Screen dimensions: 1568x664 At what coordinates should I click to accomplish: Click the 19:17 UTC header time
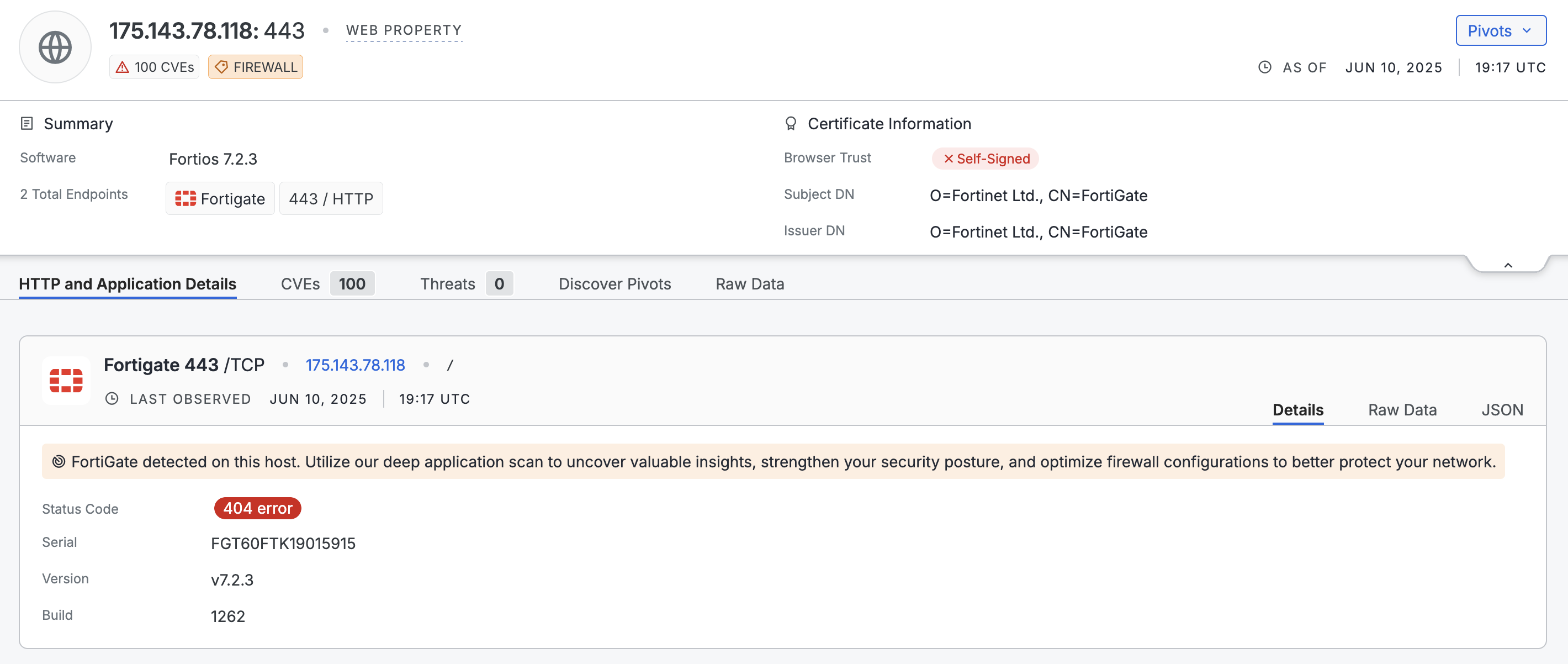[1510, 67]
